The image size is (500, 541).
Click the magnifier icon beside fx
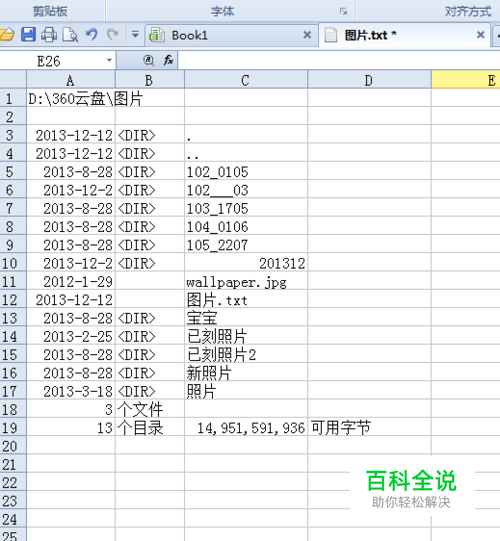click(149, 61)
